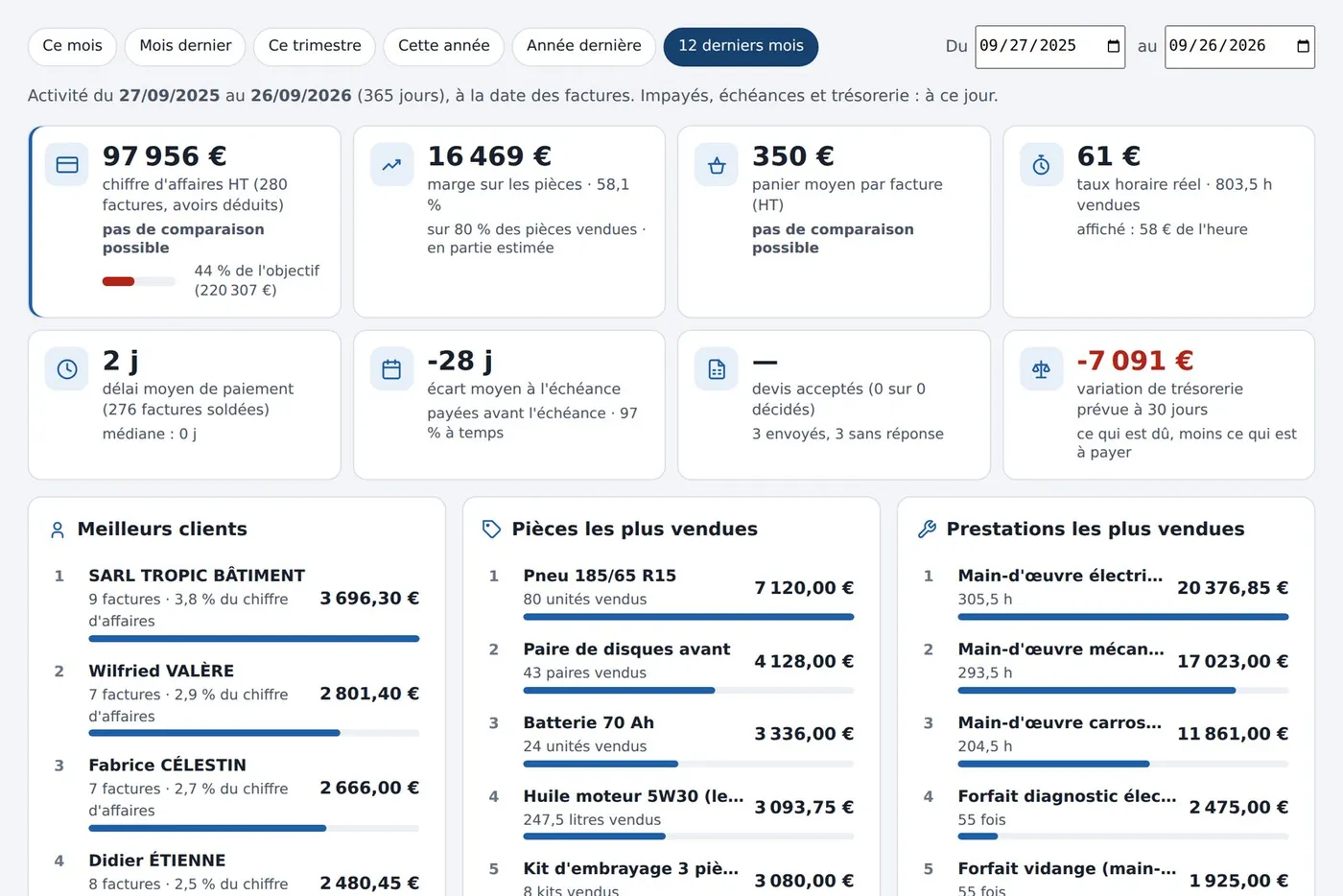Click the red objective progress bar at 44 %
Image resolution: width=1343 pixels, height=896 pixels.
(139, 281)
